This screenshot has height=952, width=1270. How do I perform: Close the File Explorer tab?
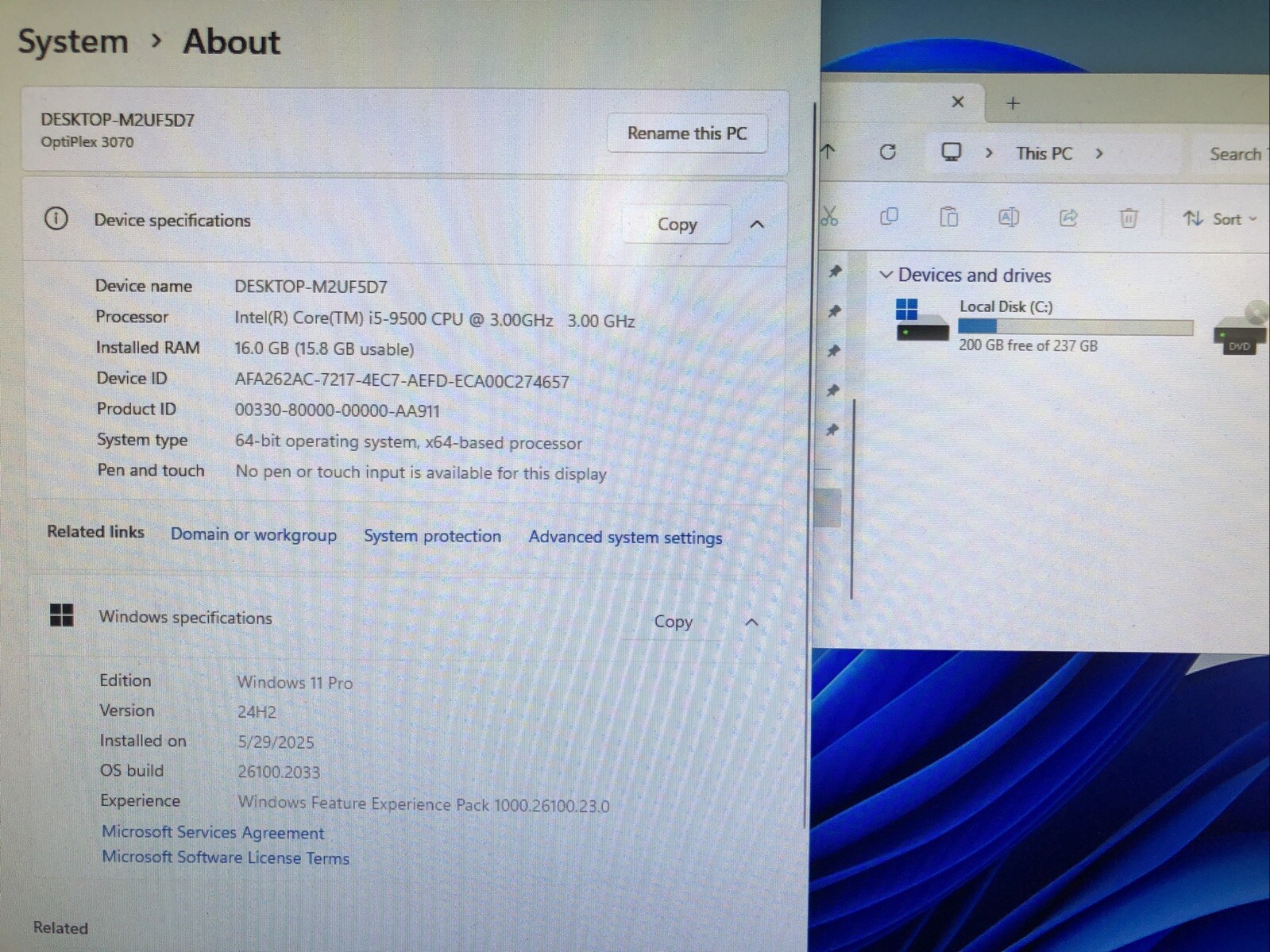[x=958, y=102]
